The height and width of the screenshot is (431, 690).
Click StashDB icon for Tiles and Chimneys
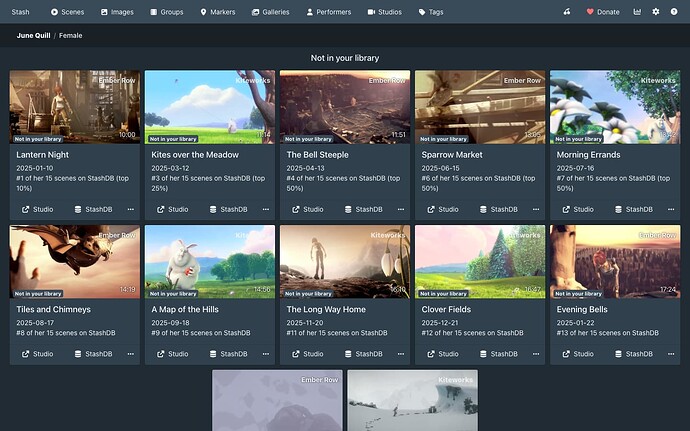(78, 354)
